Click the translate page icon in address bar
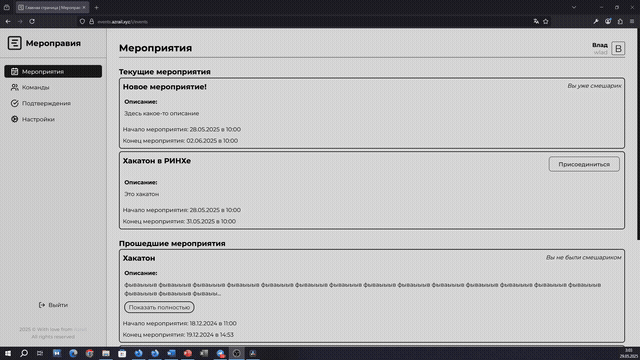 point(536,21)
